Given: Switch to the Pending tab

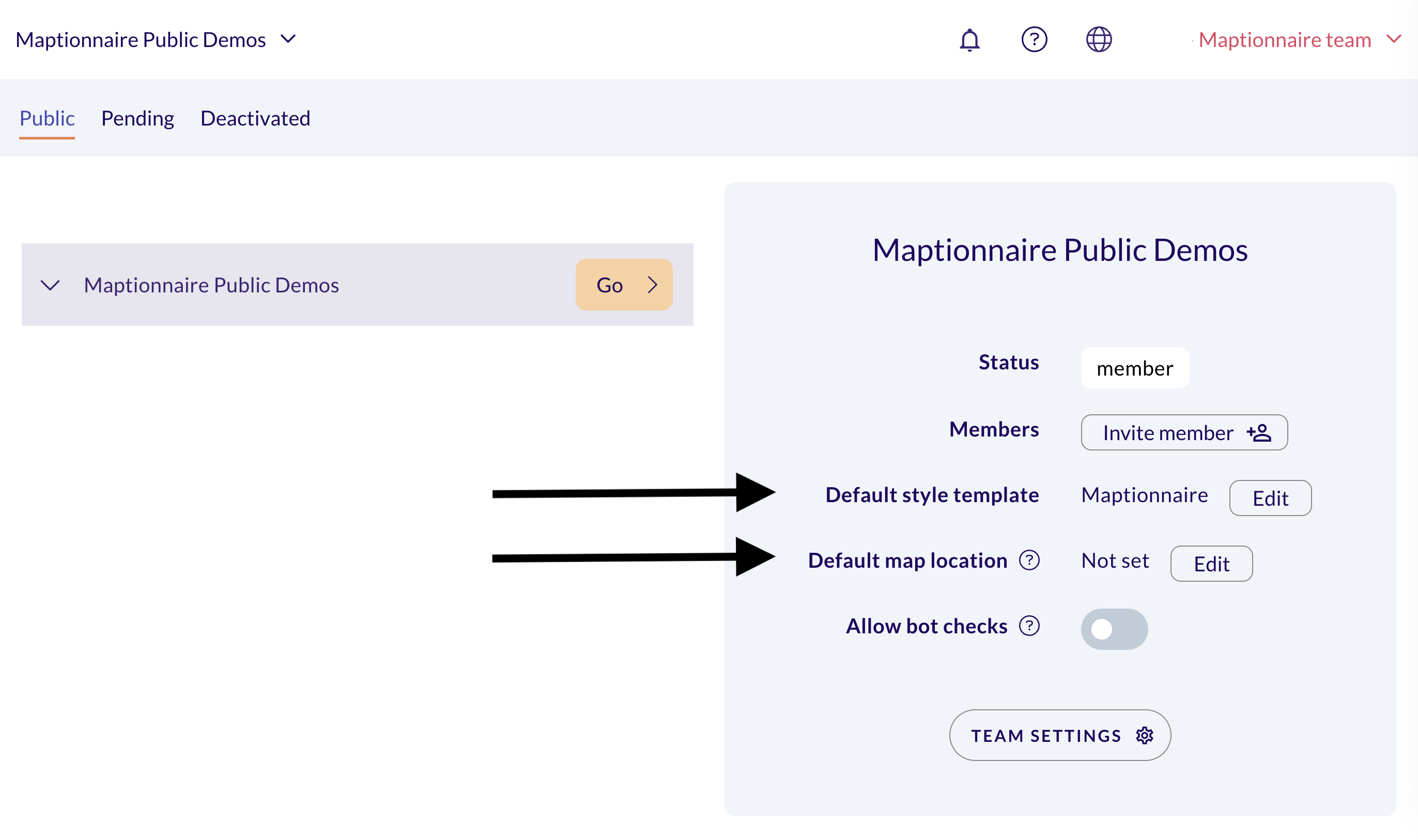Looking at the screenshot, I should click(x=137, y=118).
